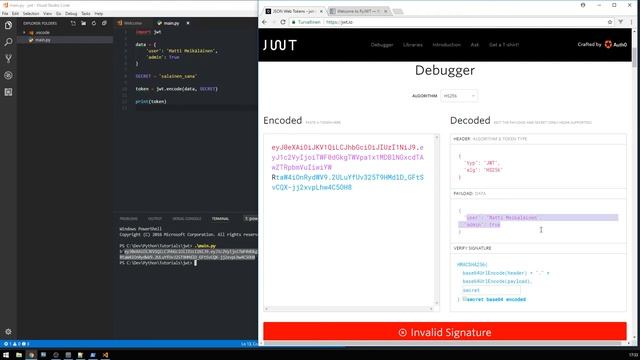The height and width of the screenshot is (360, 640).
Task: Open the Windows Start menu
Action: click(6, 355)
